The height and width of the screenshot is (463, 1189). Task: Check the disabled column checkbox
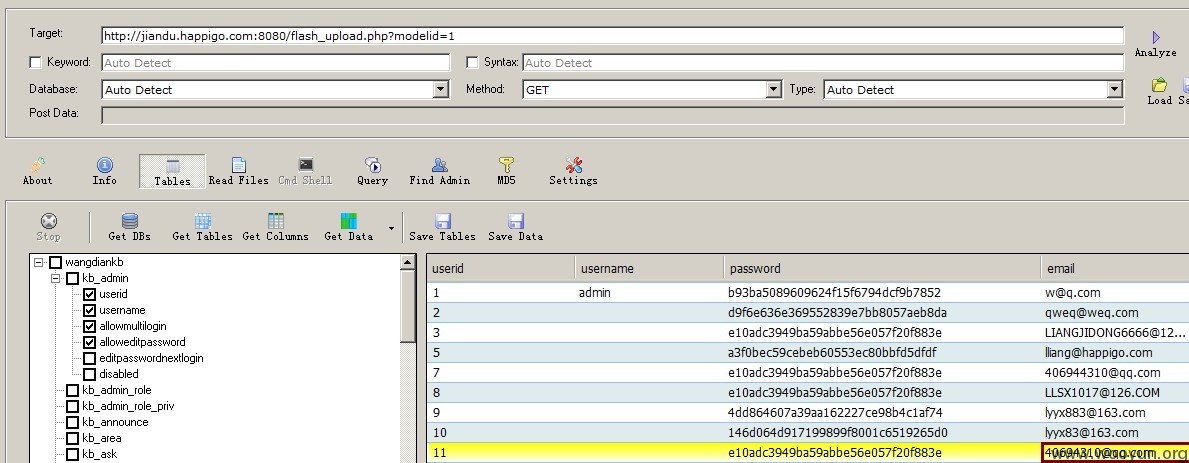[89, 374]
